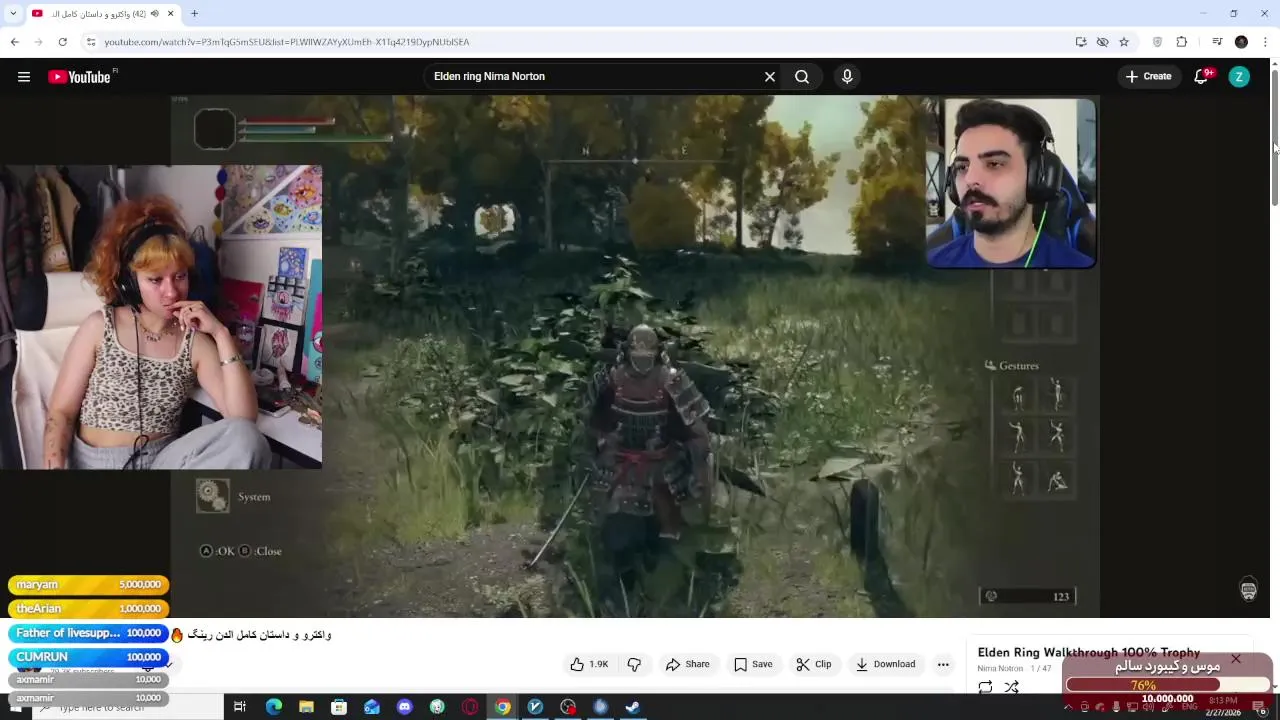Viewport: 1280px width, 720px height.
Task: Run search with magnifier icon
Action: (802, 77)
